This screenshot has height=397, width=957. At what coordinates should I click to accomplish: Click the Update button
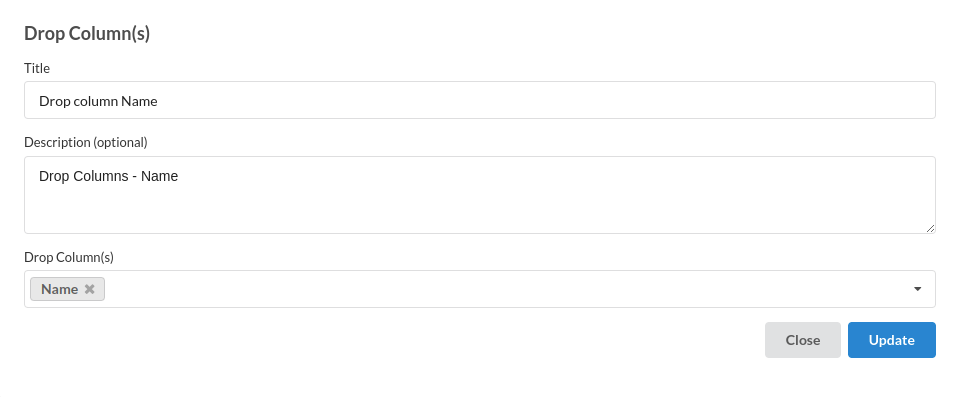click(892, 340)
